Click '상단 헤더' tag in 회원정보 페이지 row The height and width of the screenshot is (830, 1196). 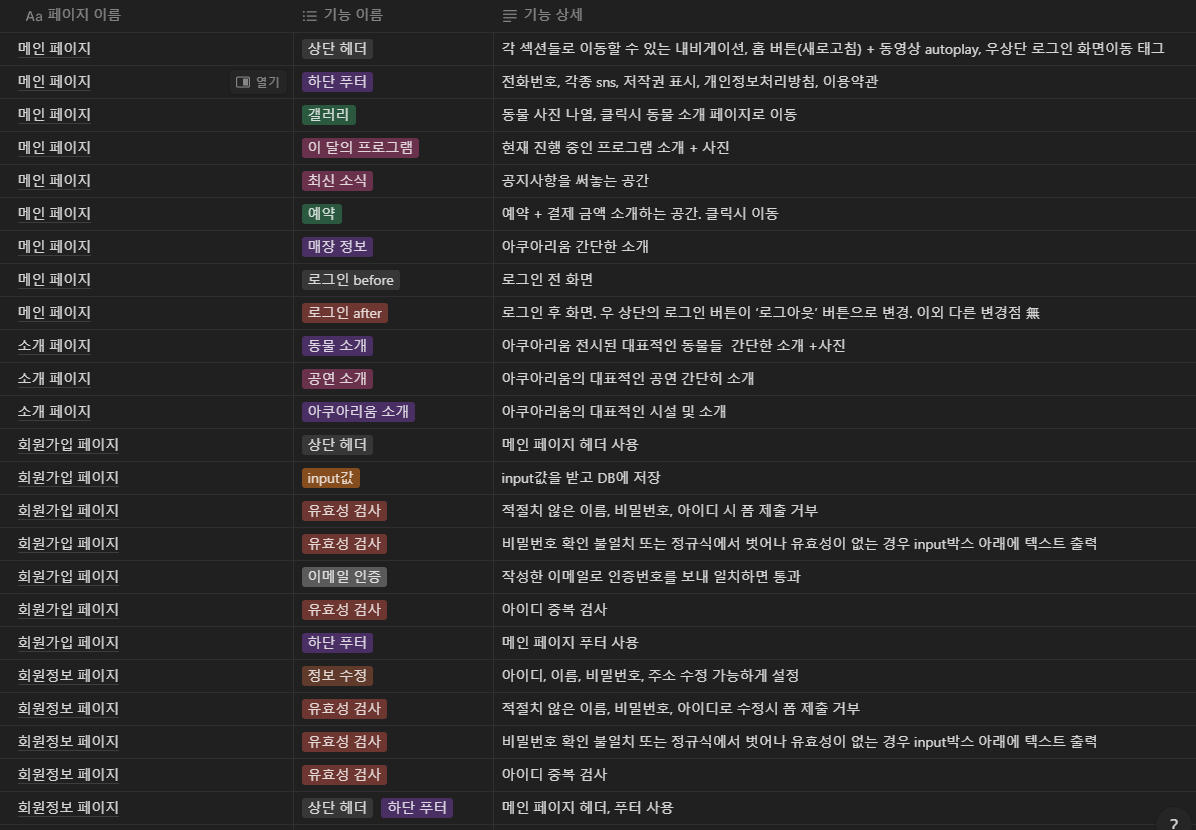point(337,808)
